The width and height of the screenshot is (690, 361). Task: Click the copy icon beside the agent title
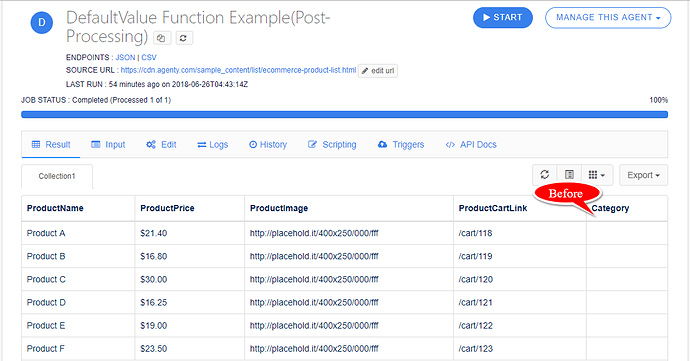click(x=161, y=38)
